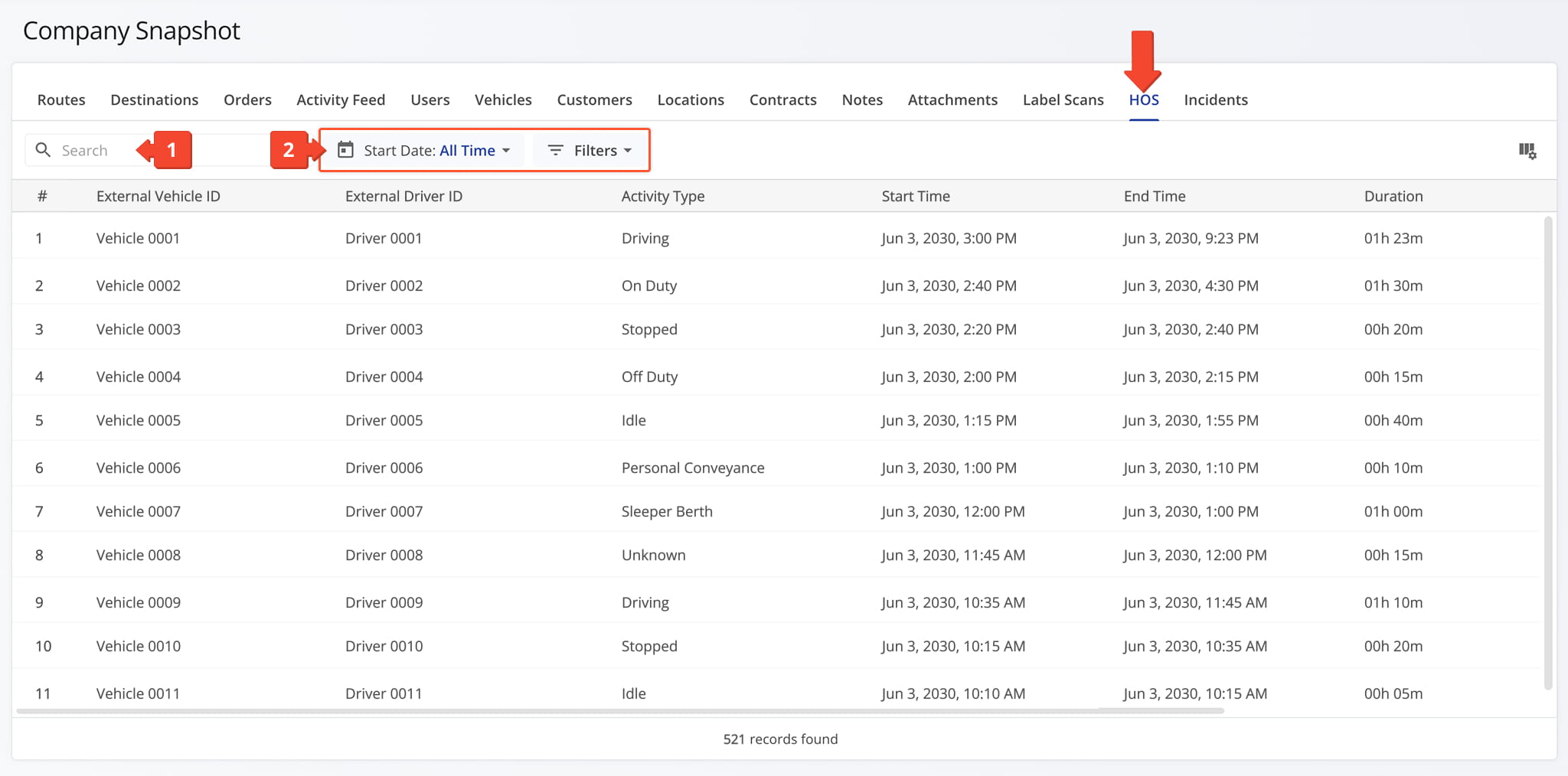
Task: Click the Sleeper Berth activity cell
Action: tap(667, 511)
